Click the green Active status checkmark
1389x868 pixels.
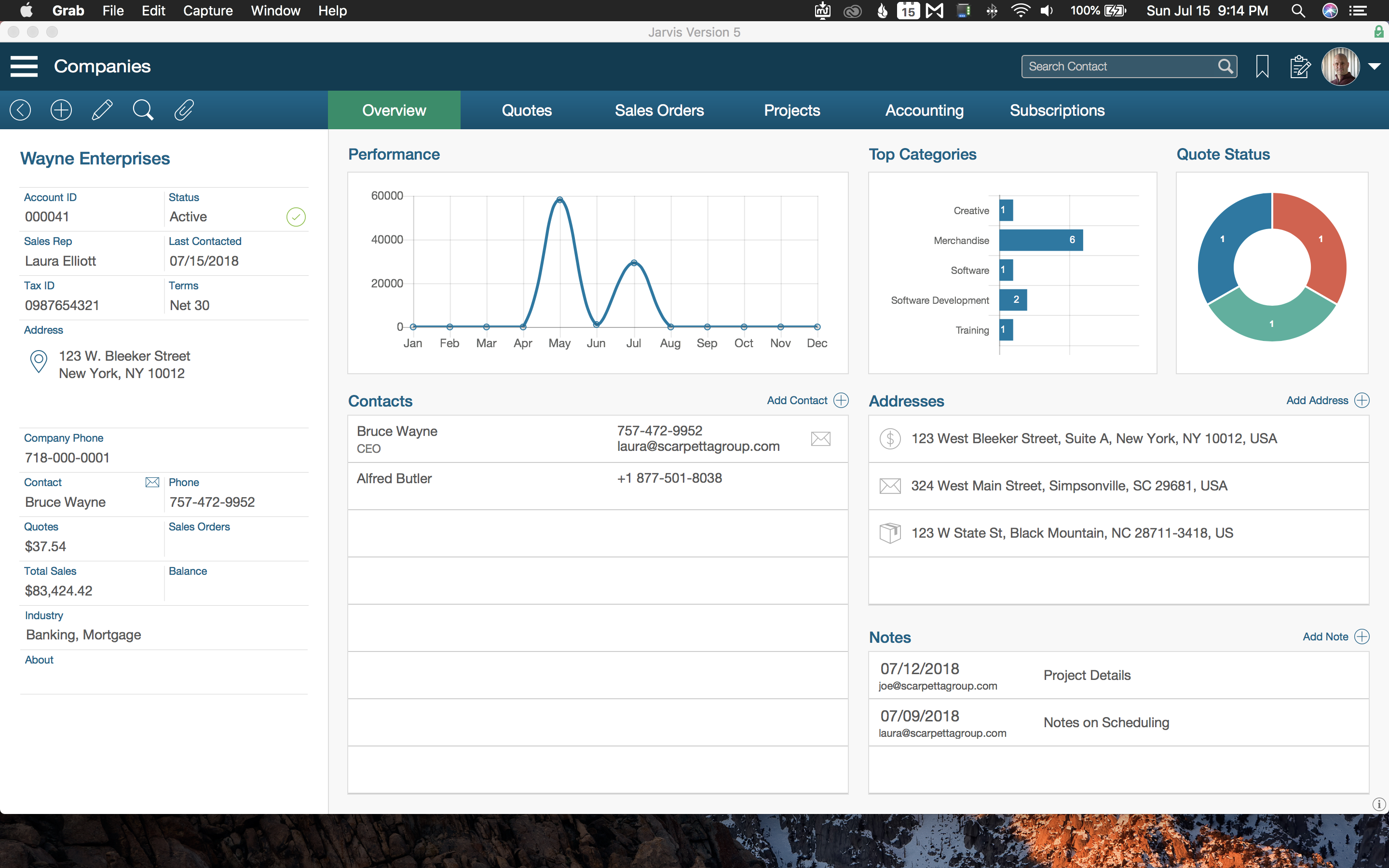tap(296, 217)
